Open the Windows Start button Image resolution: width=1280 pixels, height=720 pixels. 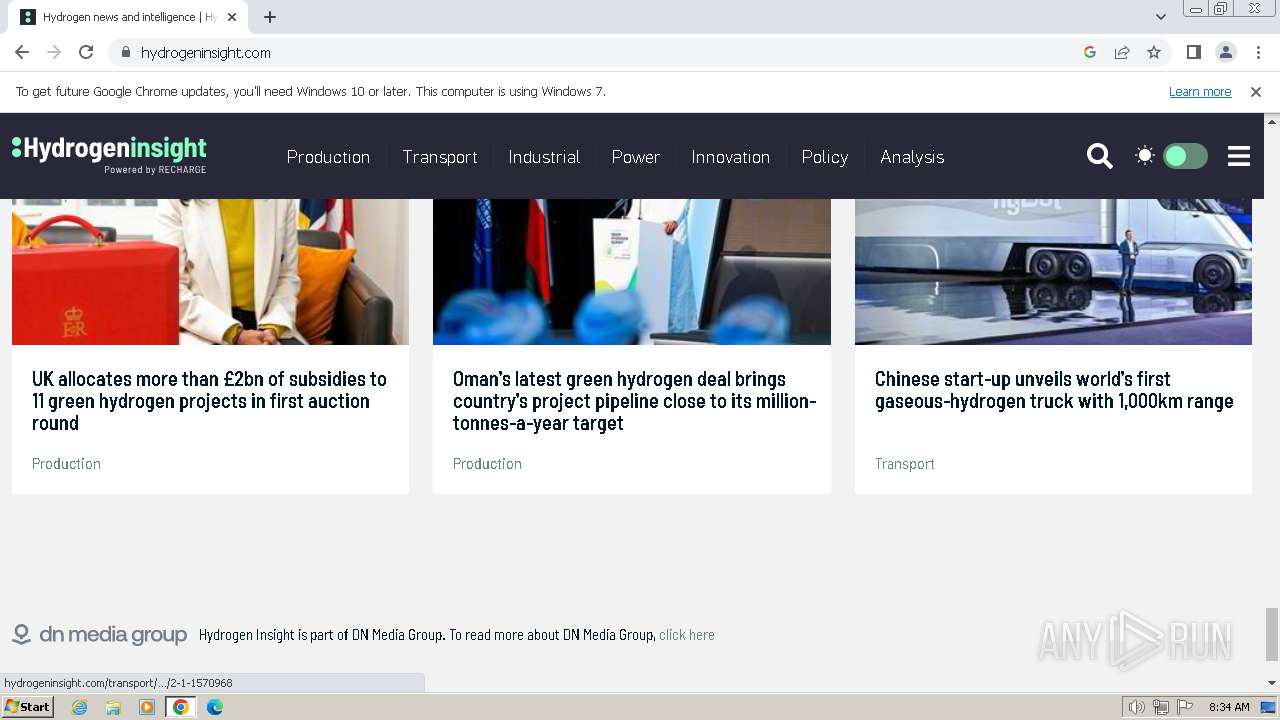[27, 706]
